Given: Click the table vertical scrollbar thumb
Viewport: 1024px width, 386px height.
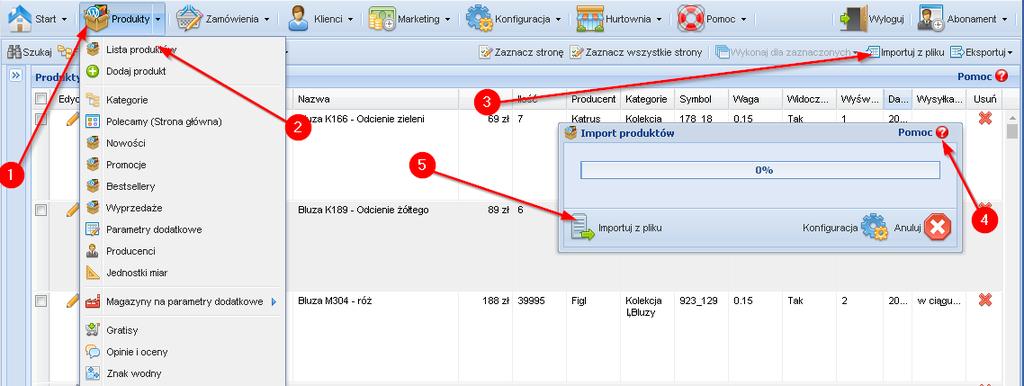Looking at the screenshot, I should (x=1012, y=131).
